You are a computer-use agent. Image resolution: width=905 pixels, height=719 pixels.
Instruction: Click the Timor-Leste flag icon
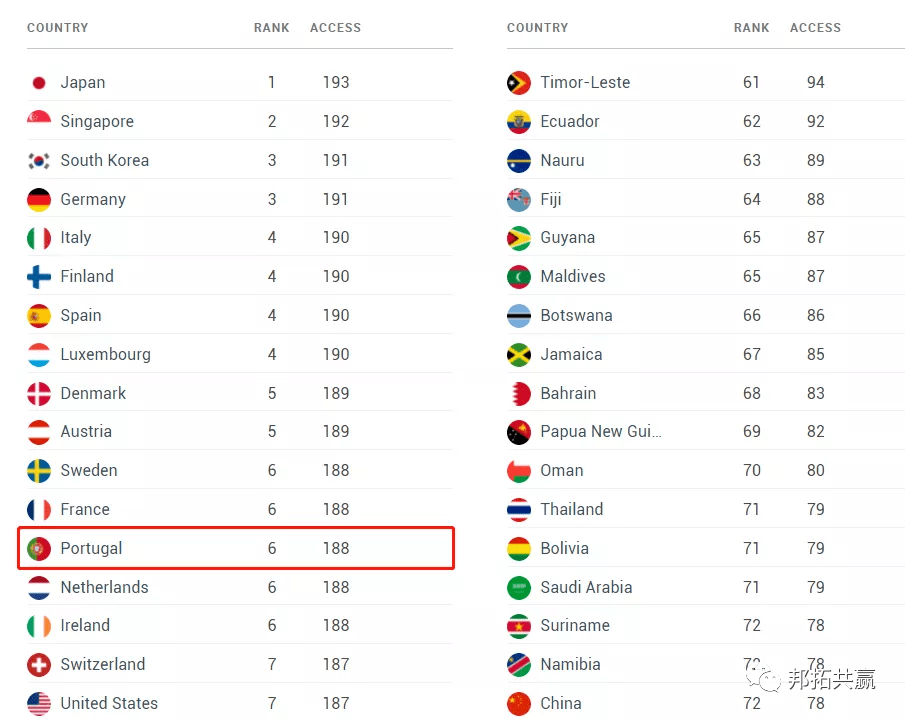point(519,83)
